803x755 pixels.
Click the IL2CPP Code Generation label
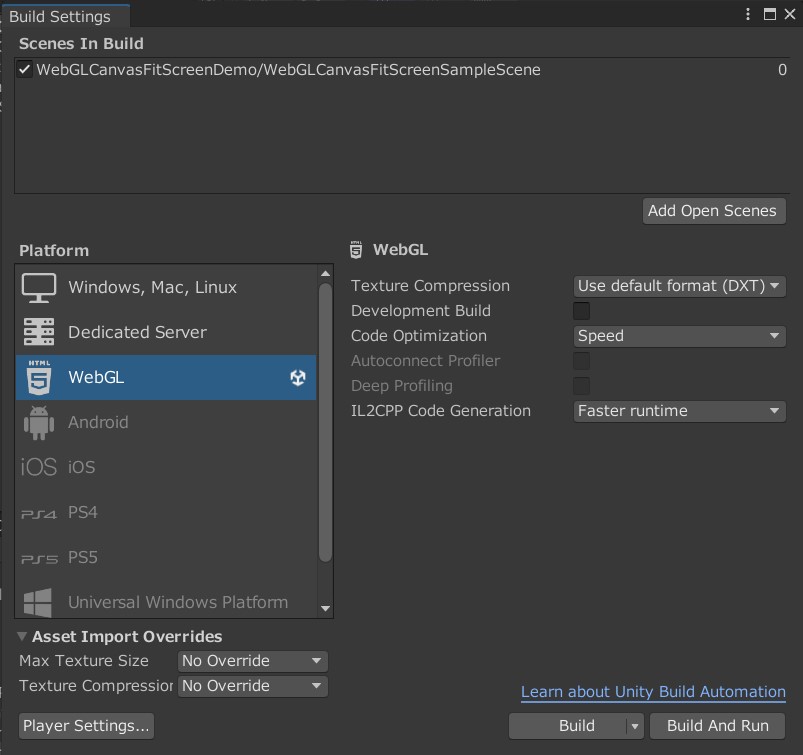tap(441, 411)
